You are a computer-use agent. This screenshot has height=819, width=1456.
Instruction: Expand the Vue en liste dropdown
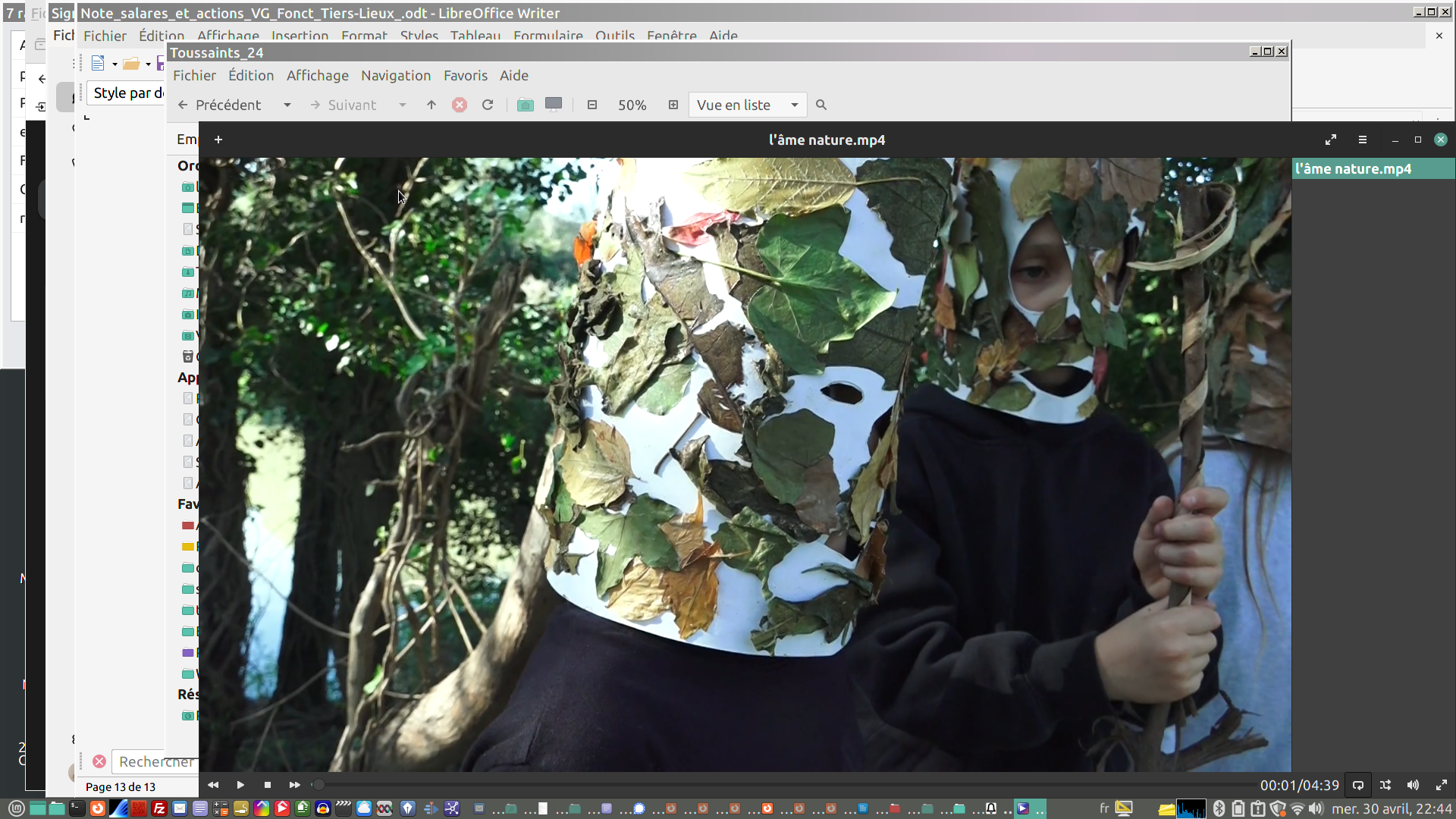pyautogui.click(x=794, y=105)
